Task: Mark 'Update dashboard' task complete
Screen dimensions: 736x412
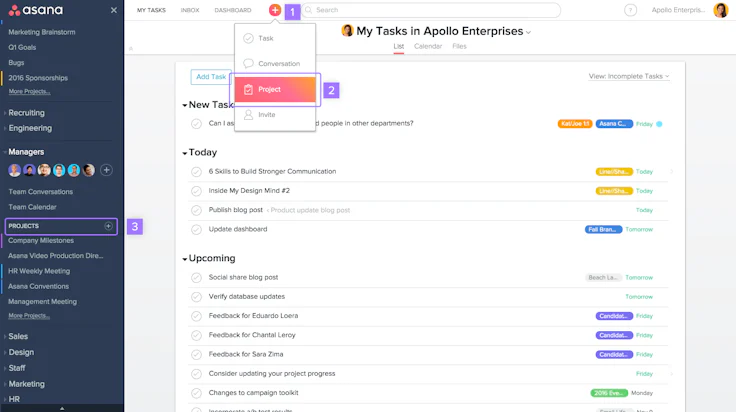Action: 196,229
